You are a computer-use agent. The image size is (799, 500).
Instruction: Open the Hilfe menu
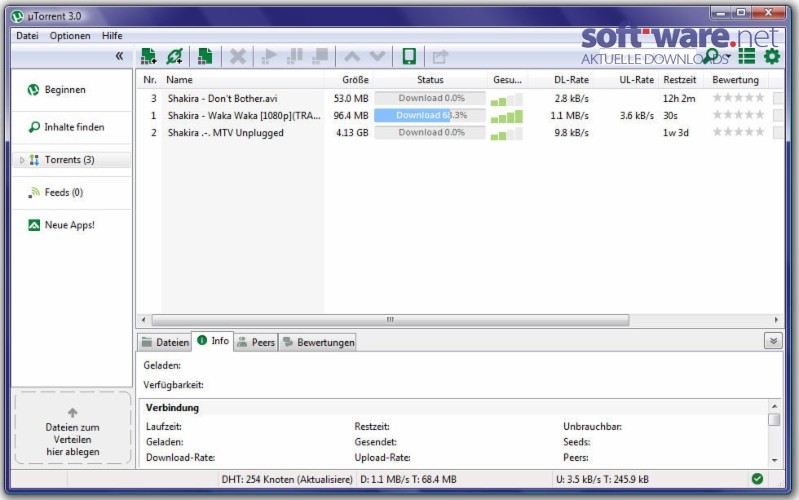coord(112,36)
